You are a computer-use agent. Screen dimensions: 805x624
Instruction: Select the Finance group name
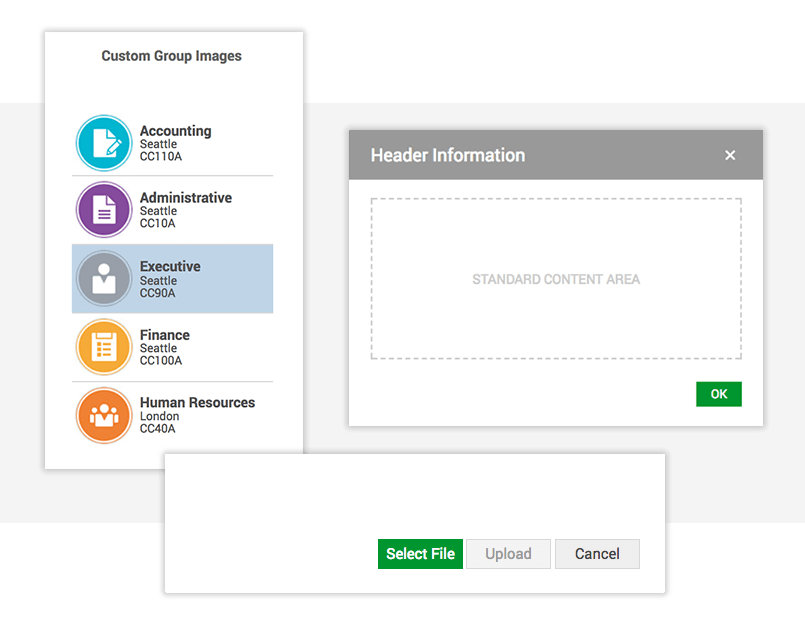click(x=165, y=335)
